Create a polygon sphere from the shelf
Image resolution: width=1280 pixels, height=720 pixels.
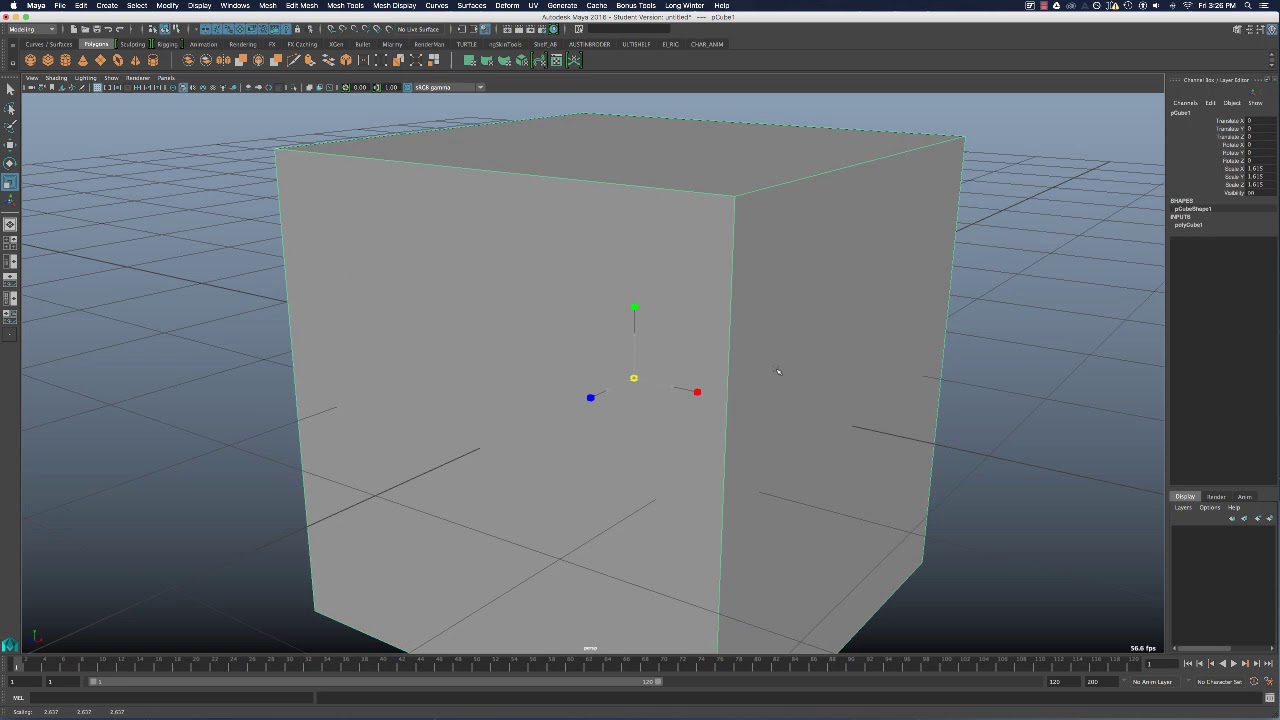(x=30, y=61)
